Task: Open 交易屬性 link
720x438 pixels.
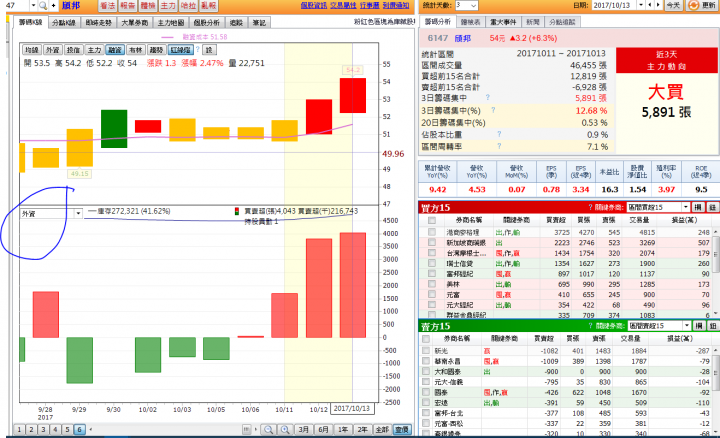Action: tap(343, 6)
